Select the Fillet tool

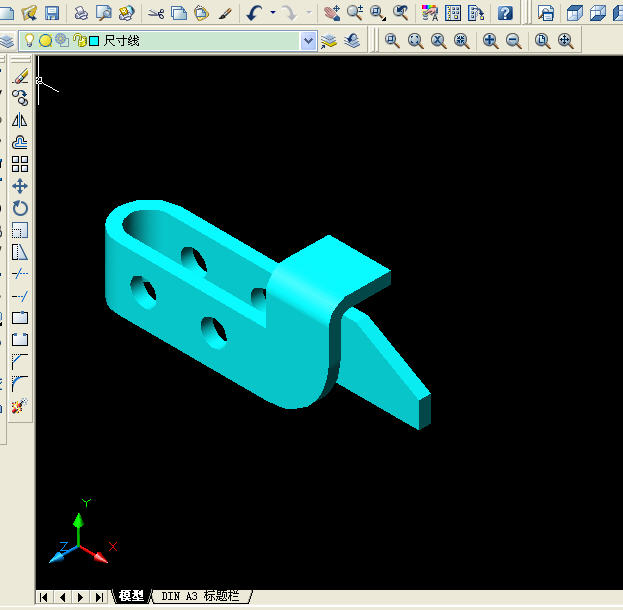pyautogui.click(x=20, y=384)
